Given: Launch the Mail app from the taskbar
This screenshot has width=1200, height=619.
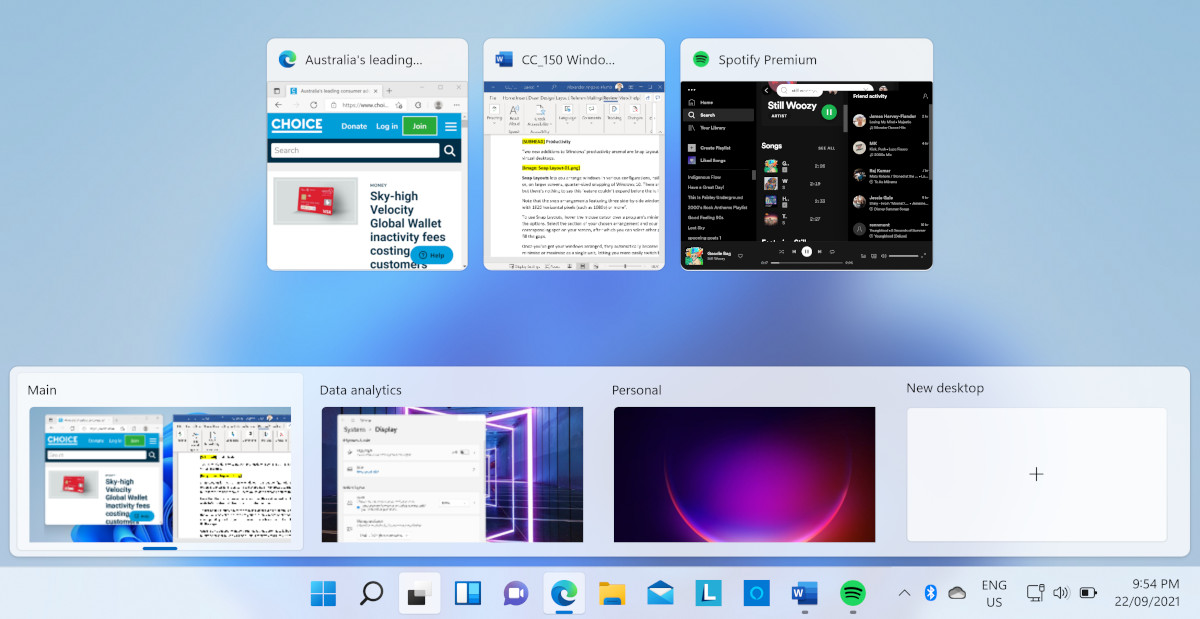Looking at the screenshot, I should (x=660, y=593).
